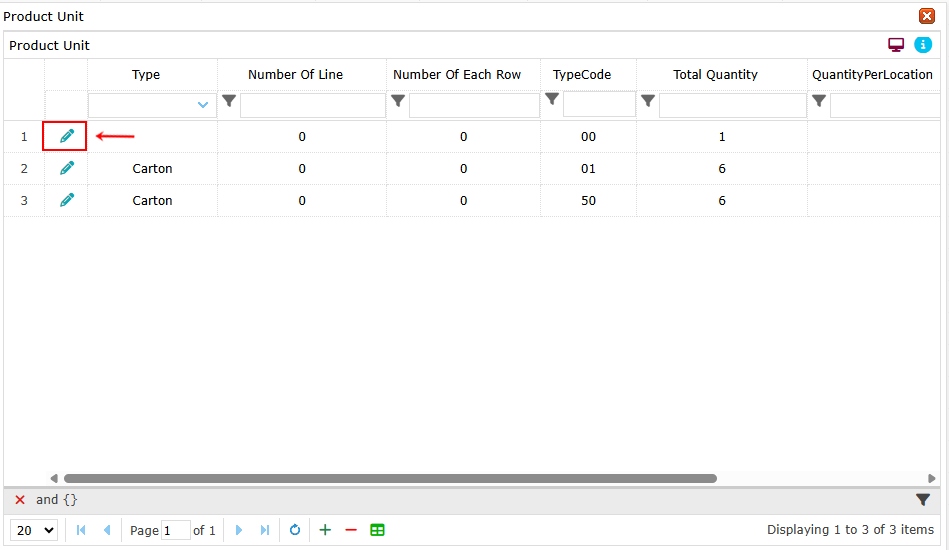The width and height of the screenshot is (949, 550).
Task: Click the Total Quantity filter text field
Action: click(x=732, y=105)
